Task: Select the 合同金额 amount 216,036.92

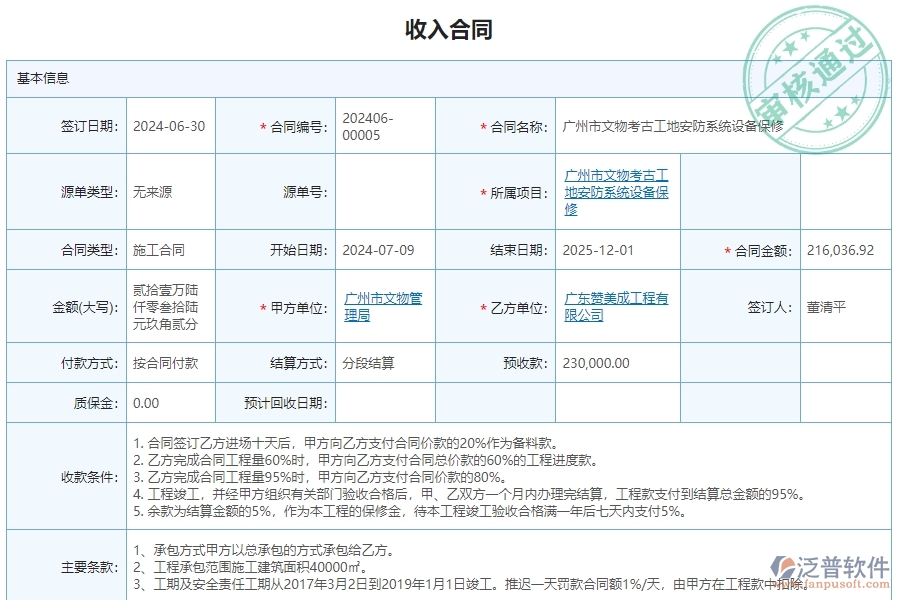Action: [842, 251]
